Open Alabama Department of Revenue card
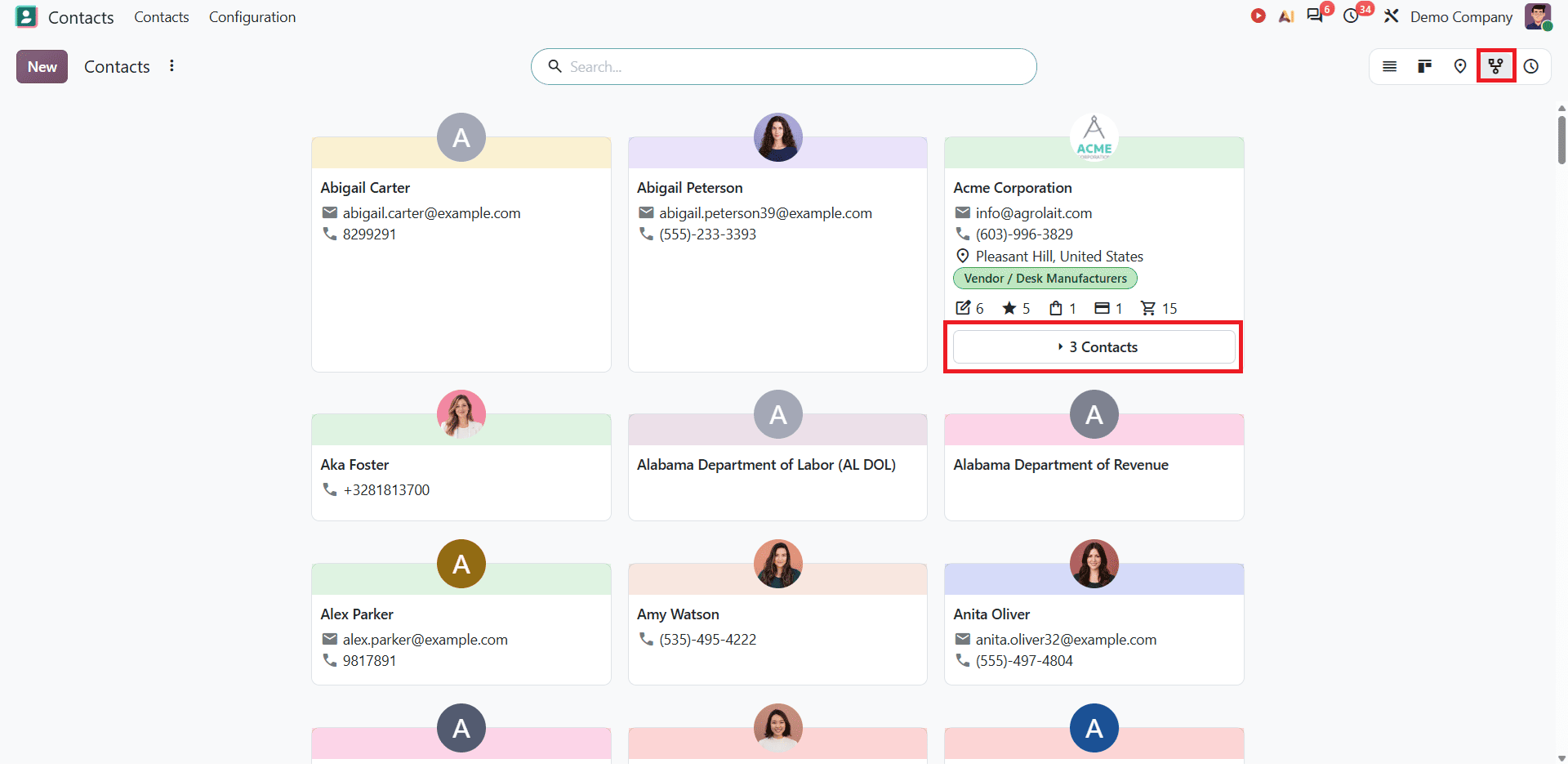 (1094, 467)
